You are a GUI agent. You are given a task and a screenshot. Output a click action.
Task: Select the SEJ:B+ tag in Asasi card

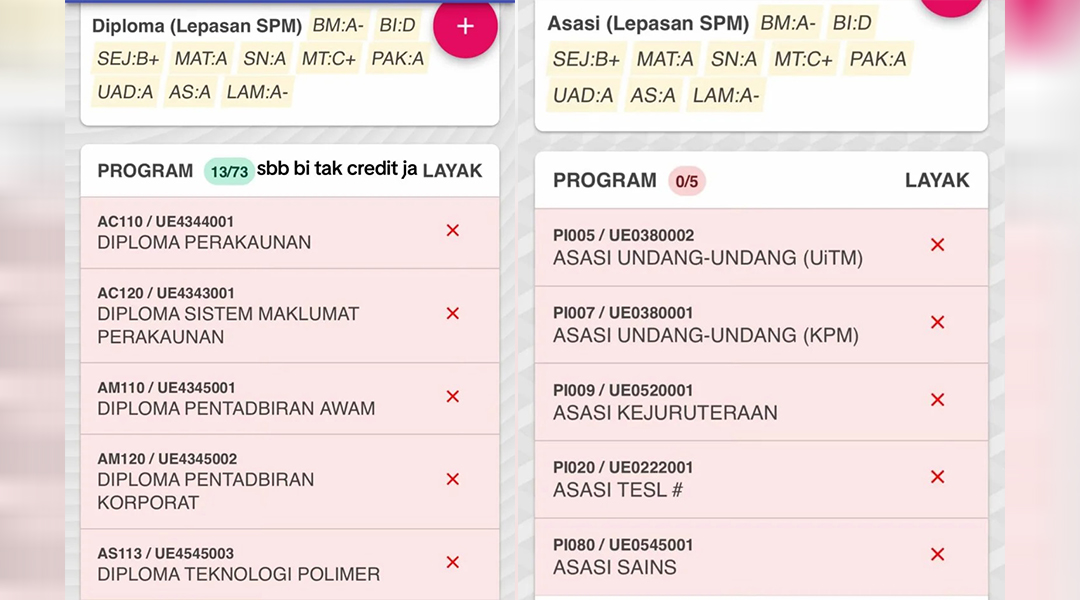586,59
